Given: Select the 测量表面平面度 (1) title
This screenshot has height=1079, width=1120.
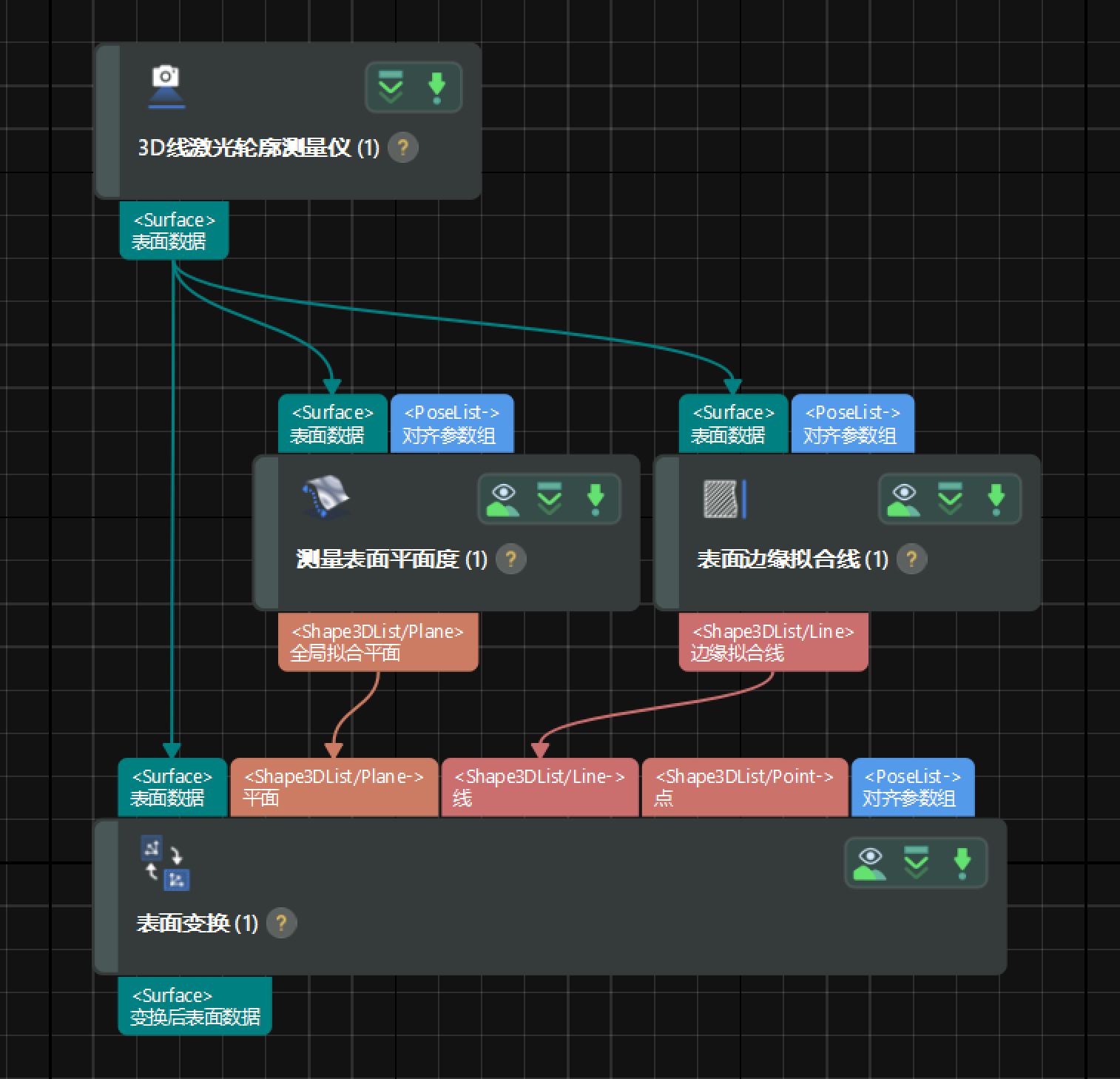Looking at the screenshot, I should click(x=392, y=559).
